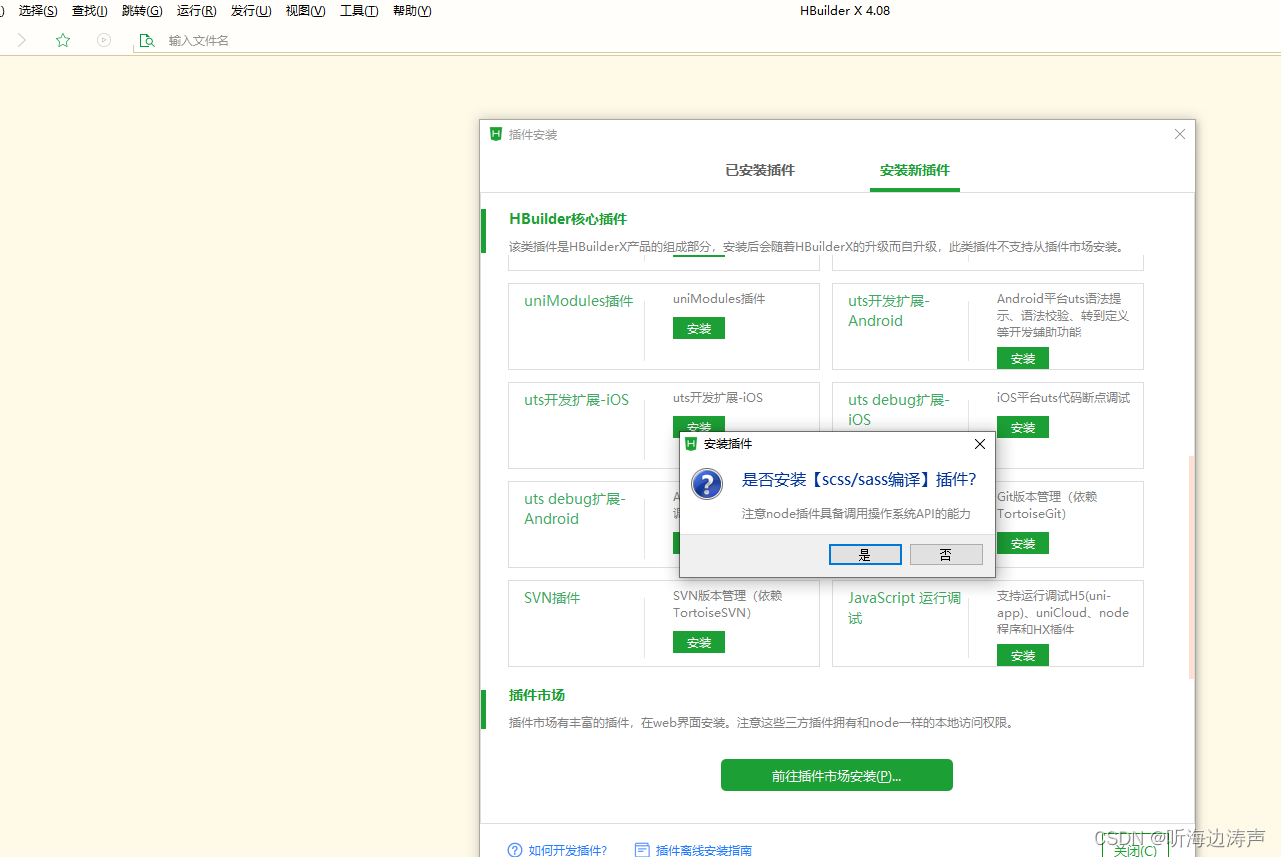Install the SVN插件 plugin

click(x=699, y=642)
